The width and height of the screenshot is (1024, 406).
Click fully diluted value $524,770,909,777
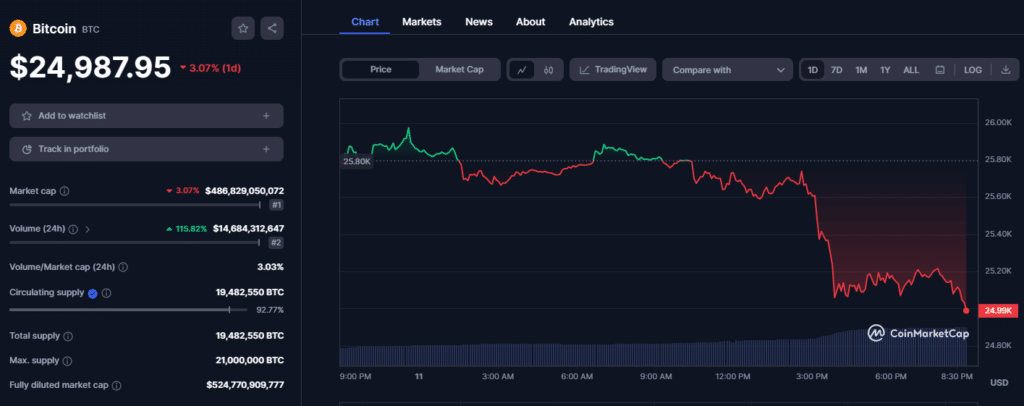[x=245, y=385]
